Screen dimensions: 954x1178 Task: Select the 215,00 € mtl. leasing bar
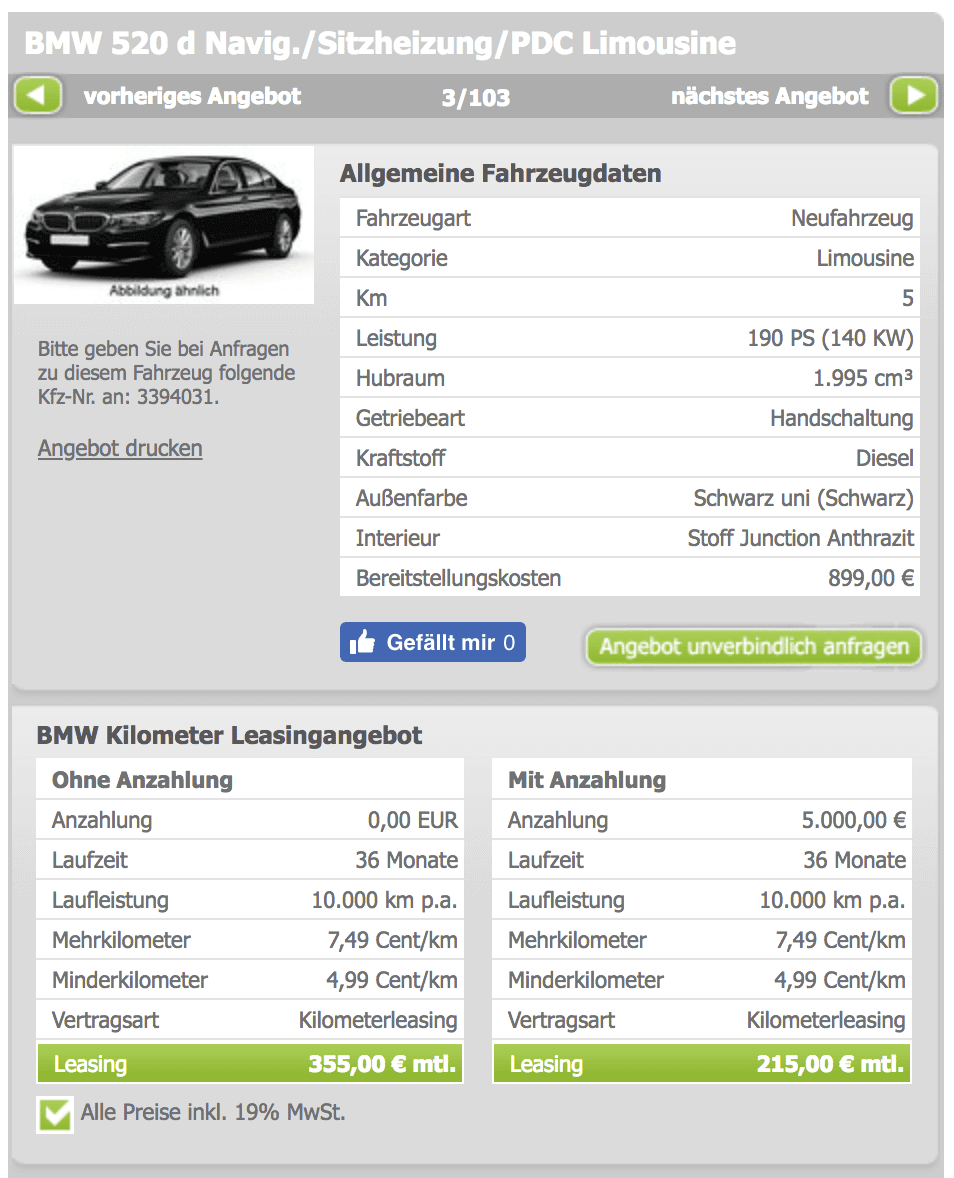coord(702,1064)
